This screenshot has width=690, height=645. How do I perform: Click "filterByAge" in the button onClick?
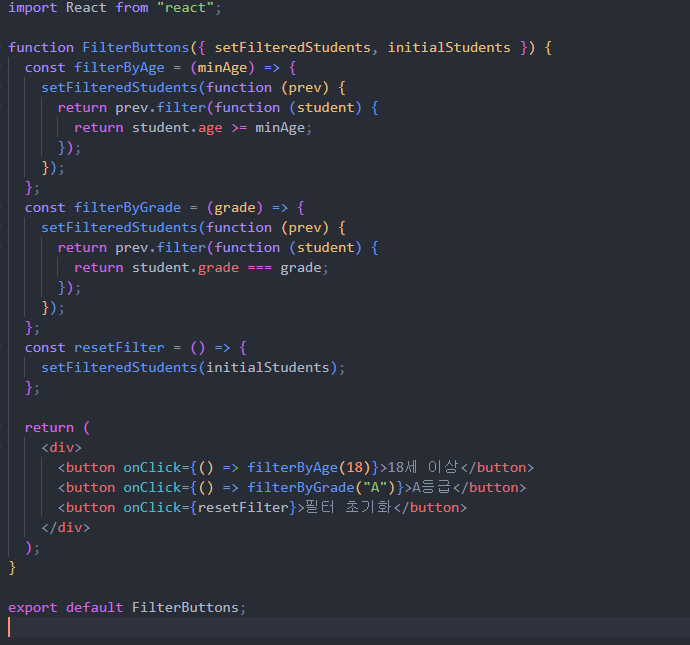[292, 467]
